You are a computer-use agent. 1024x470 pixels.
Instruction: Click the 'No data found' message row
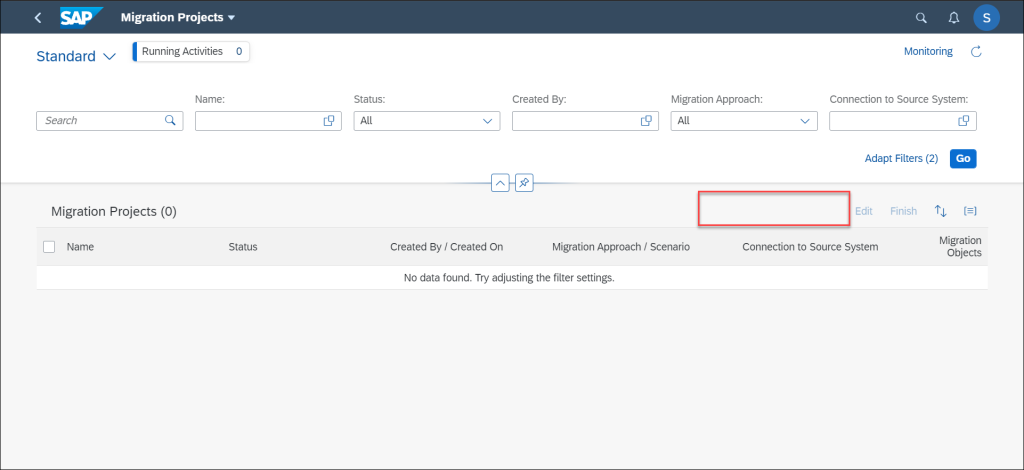click(x=512, y=277)
